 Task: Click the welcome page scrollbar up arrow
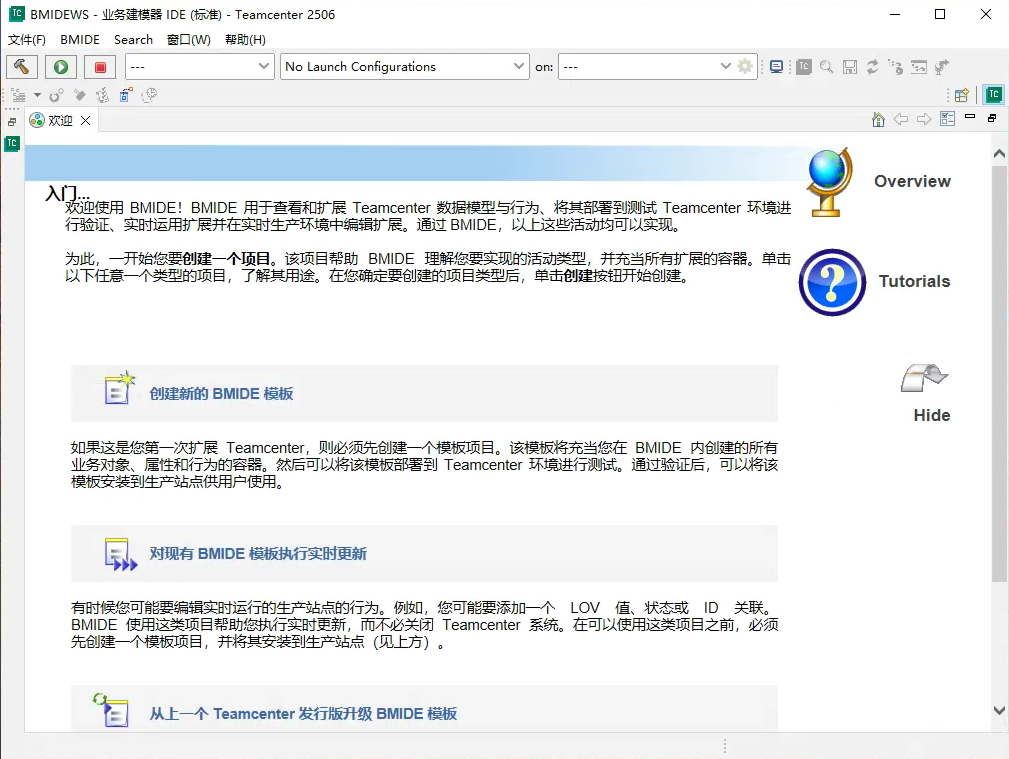[x=999, y=154]
